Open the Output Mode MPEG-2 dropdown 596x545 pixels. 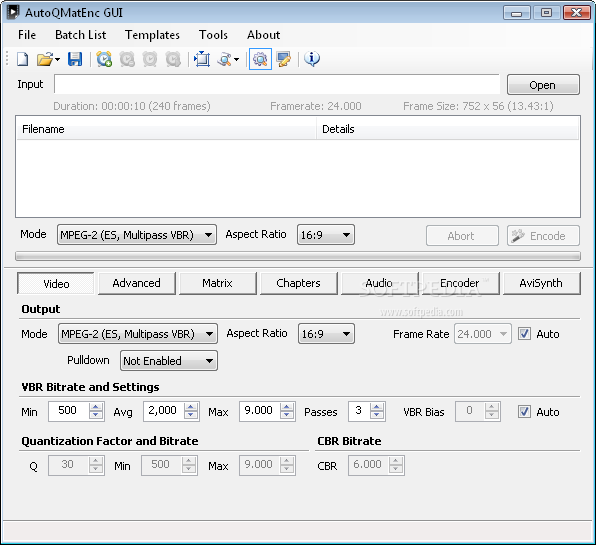(x=138, y=334)
